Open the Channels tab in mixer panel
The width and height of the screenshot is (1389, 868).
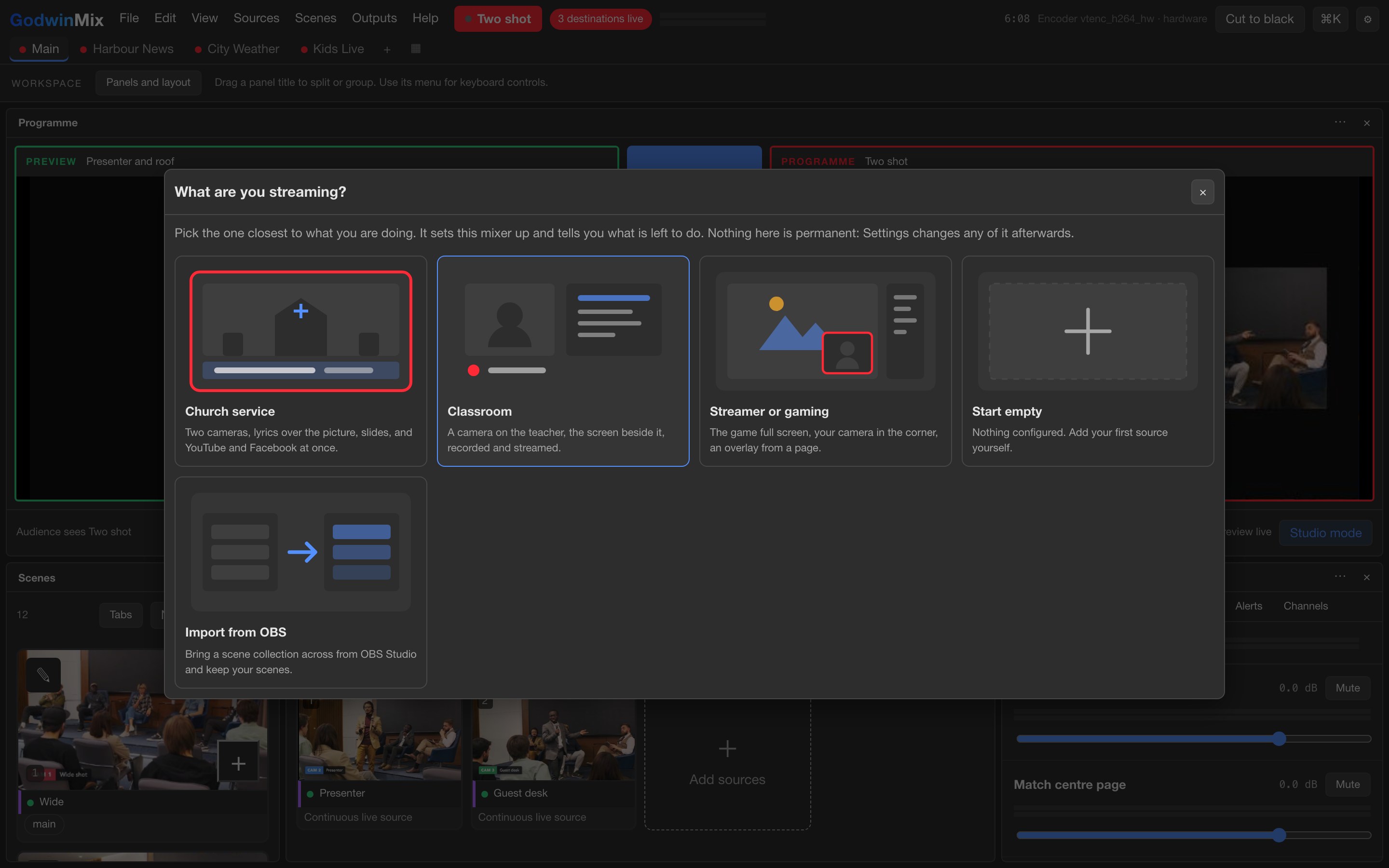coord(1305,606)
